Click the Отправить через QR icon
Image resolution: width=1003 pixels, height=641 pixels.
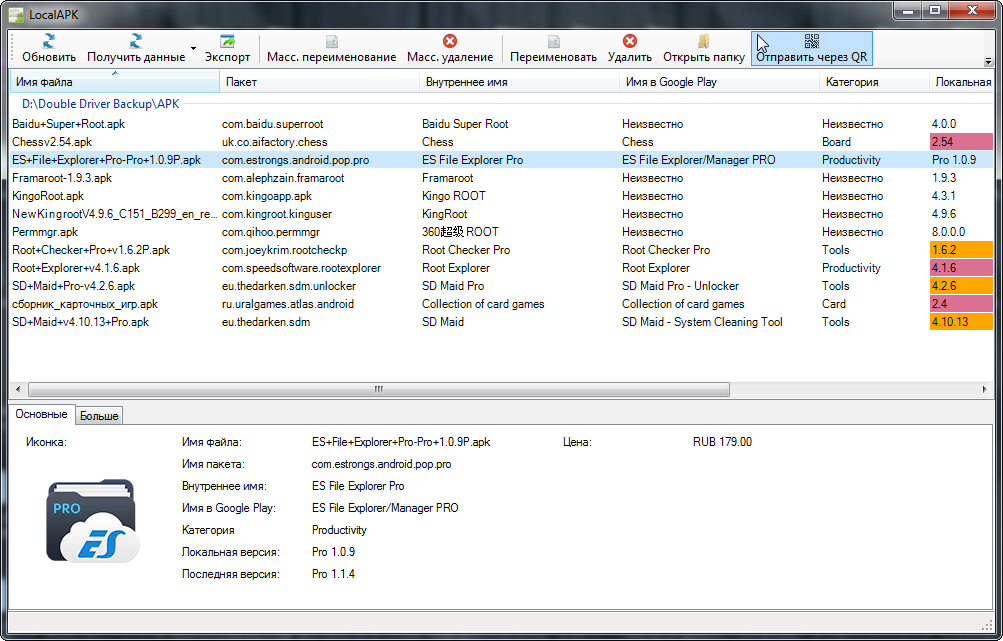coord(812,41)
